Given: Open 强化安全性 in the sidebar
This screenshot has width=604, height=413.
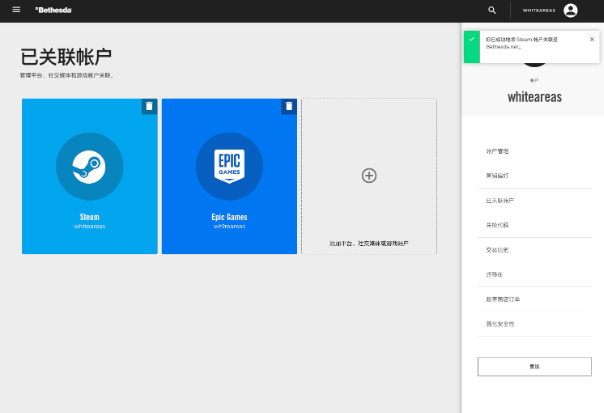Looking at the screenshot, I should (x=534, y=324).
